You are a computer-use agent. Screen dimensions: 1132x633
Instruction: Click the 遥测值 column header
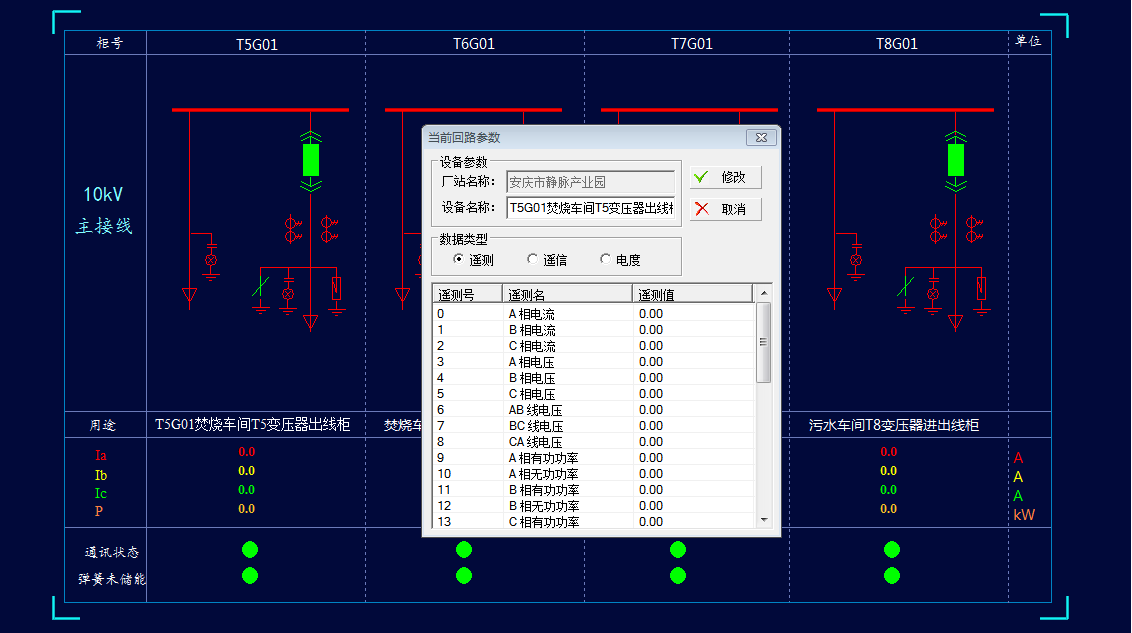tap(693, 294)
